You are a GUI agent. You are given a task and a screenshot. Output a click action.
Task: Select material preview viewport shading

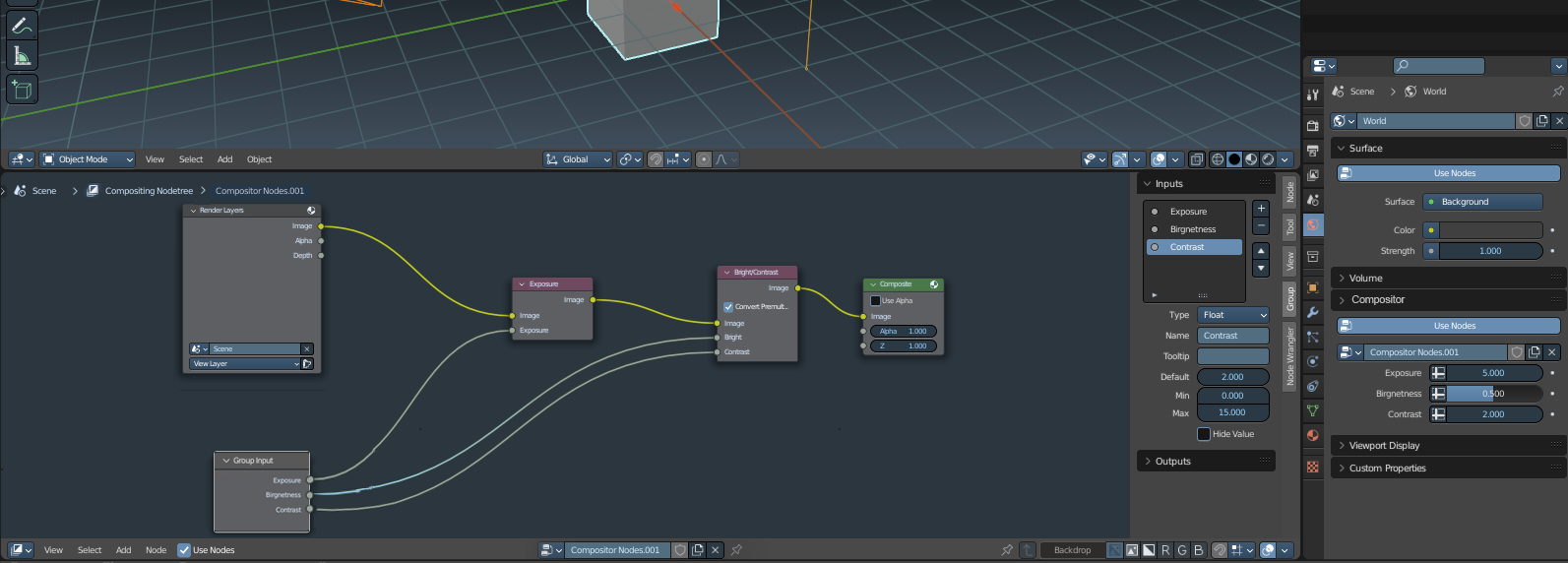tap(1251, 159)
